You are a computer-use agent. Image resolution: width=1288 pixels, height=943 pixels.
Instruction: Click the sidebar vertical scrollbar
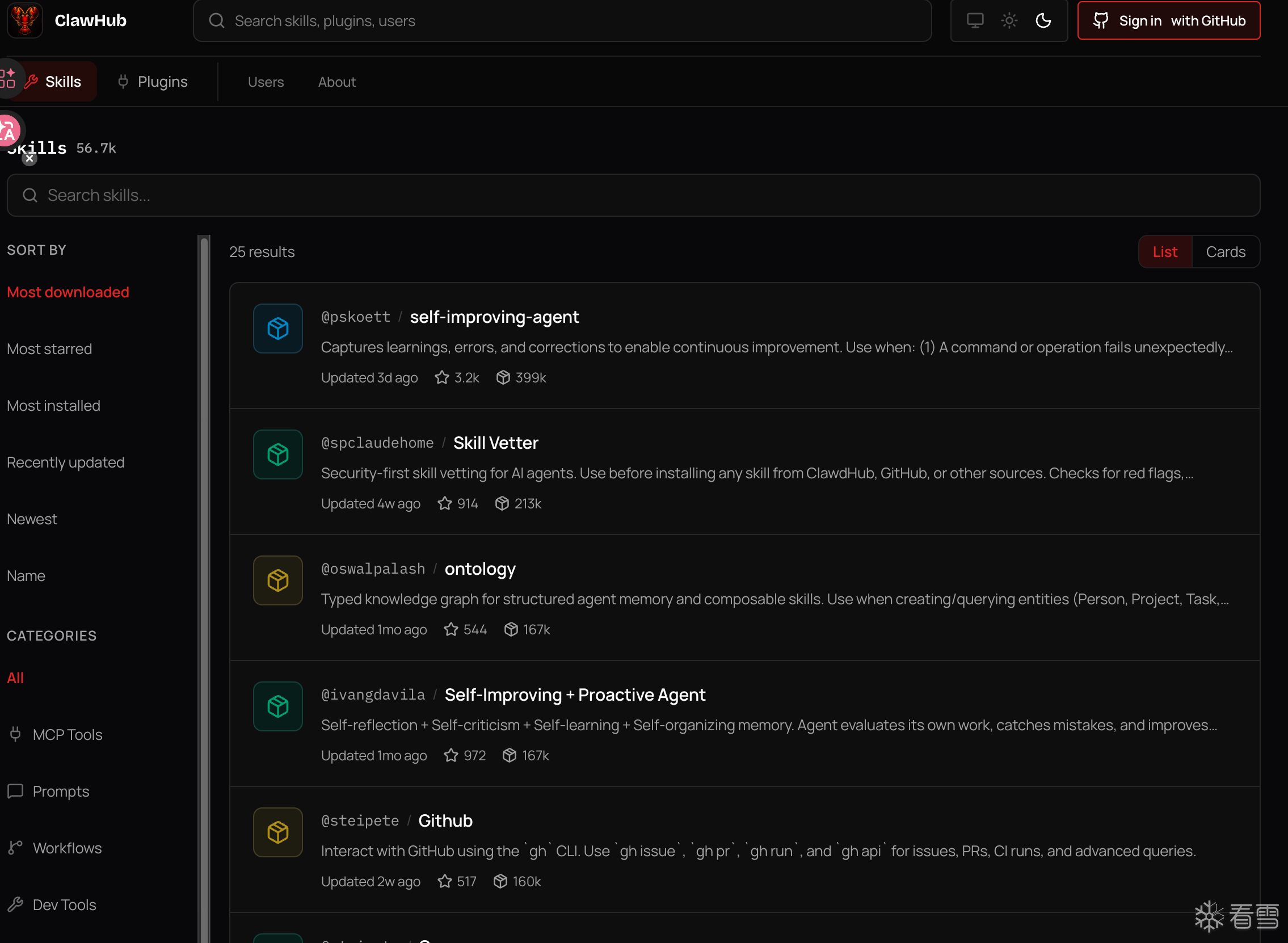tap(204, 571)
